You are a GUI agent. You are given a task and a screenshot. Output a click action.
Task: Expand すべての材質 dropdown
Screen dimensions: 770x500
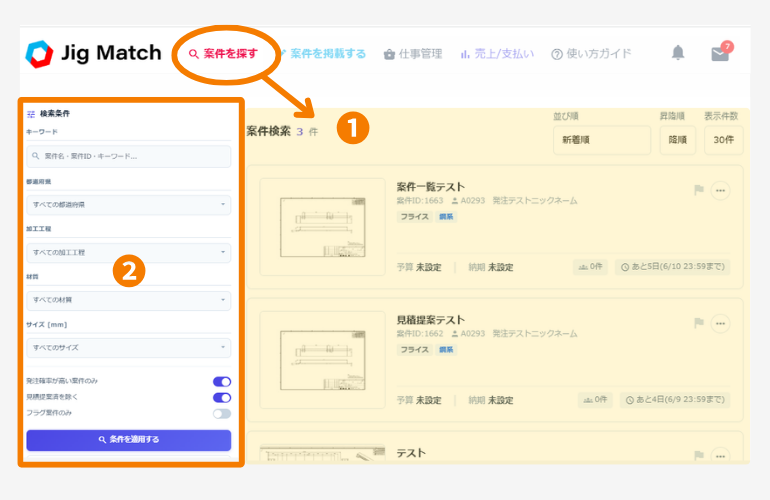point(129,300)
